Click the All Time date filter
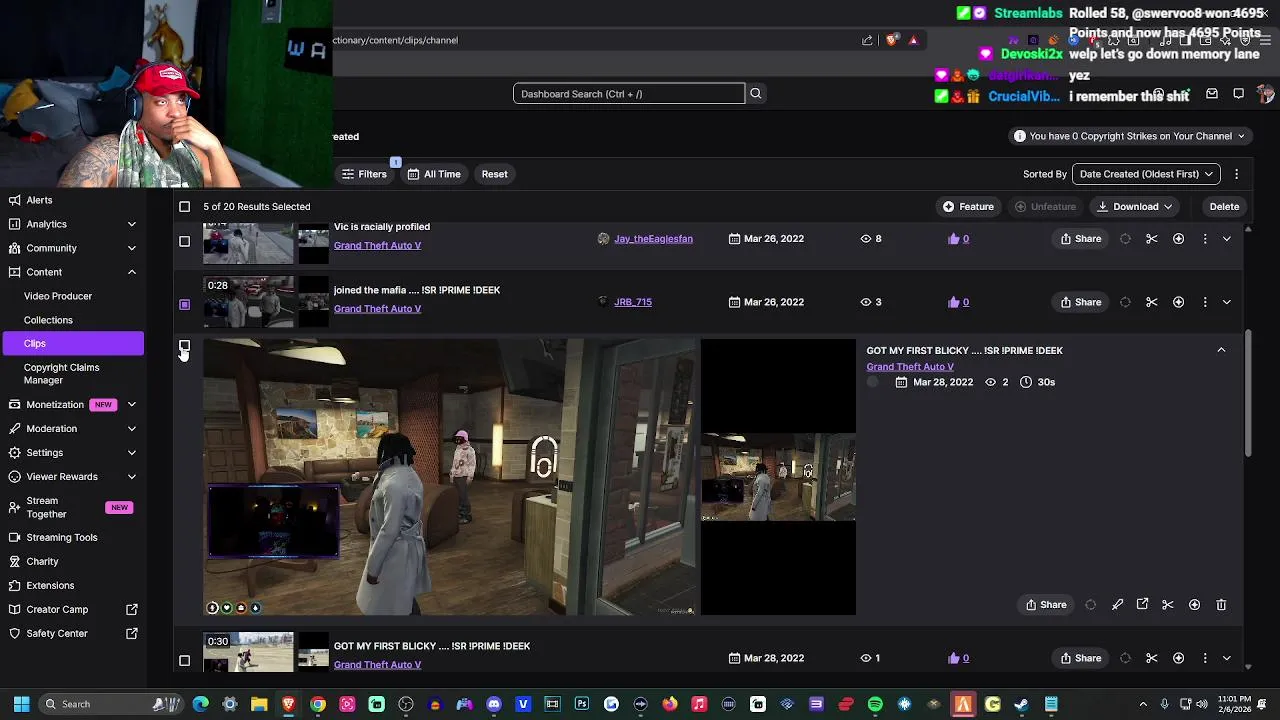This screenshot has height=720, width=1280. [434, 174]
